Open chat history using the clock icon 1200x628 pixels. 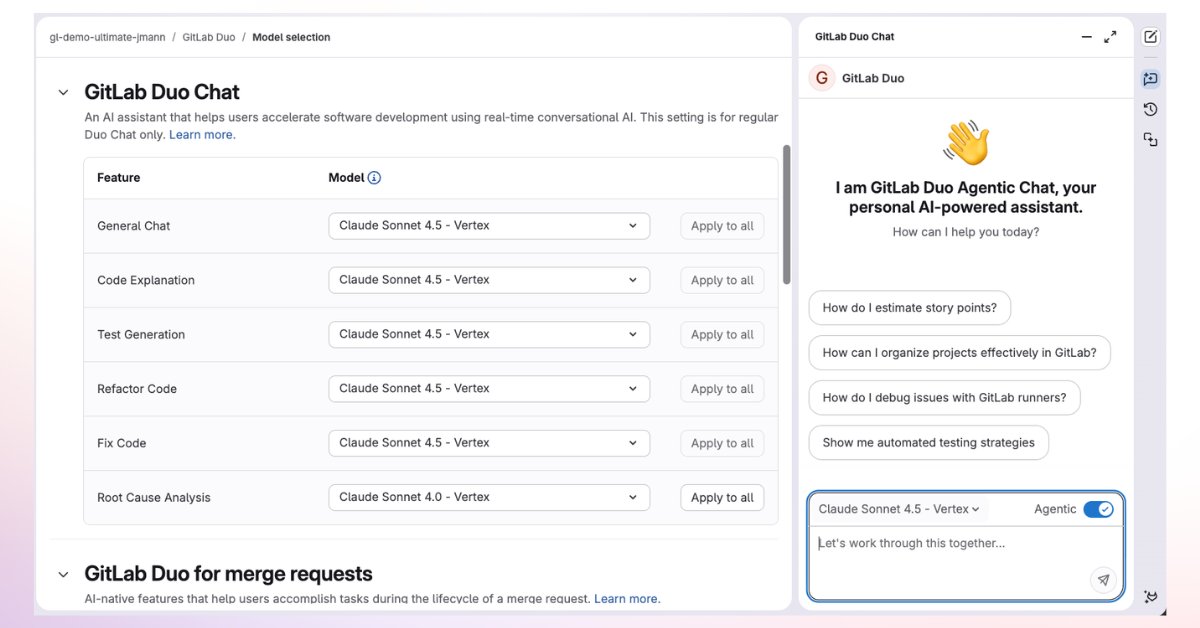[1149, 109]
